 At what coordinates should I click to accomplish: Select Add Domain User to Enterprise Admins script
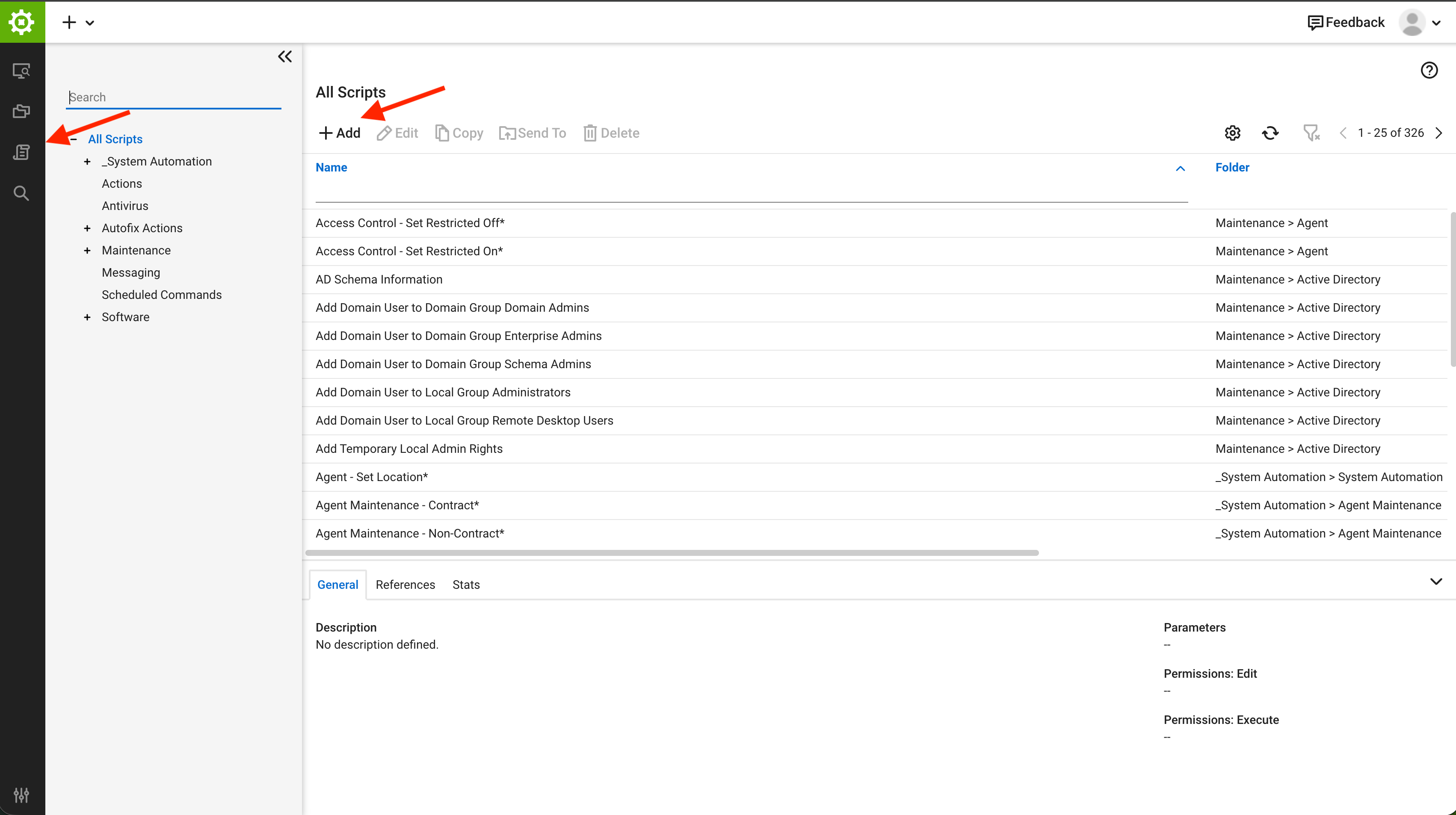874,336
